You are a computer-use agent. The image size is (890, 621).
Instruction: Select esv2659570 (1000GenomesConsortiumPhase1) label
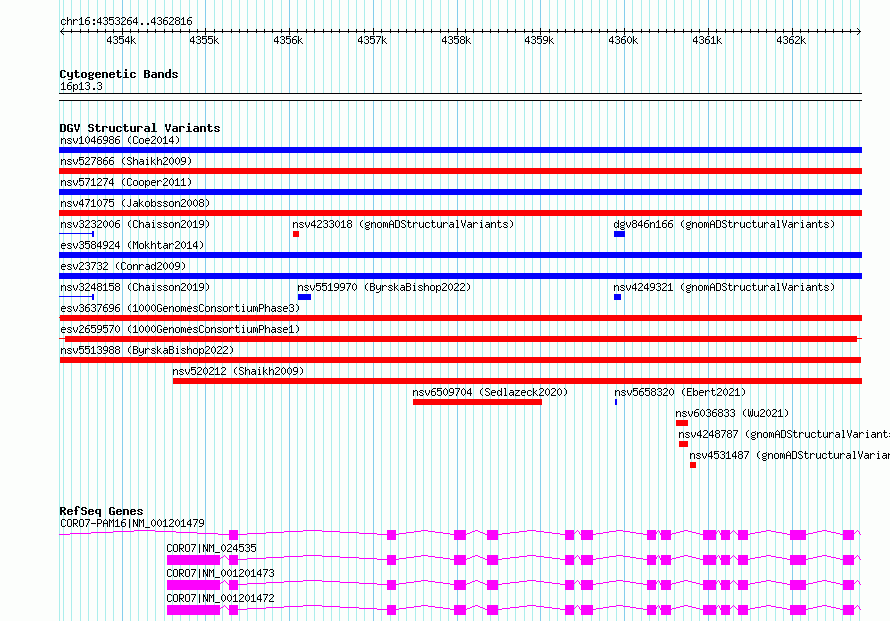pos(180,329)
